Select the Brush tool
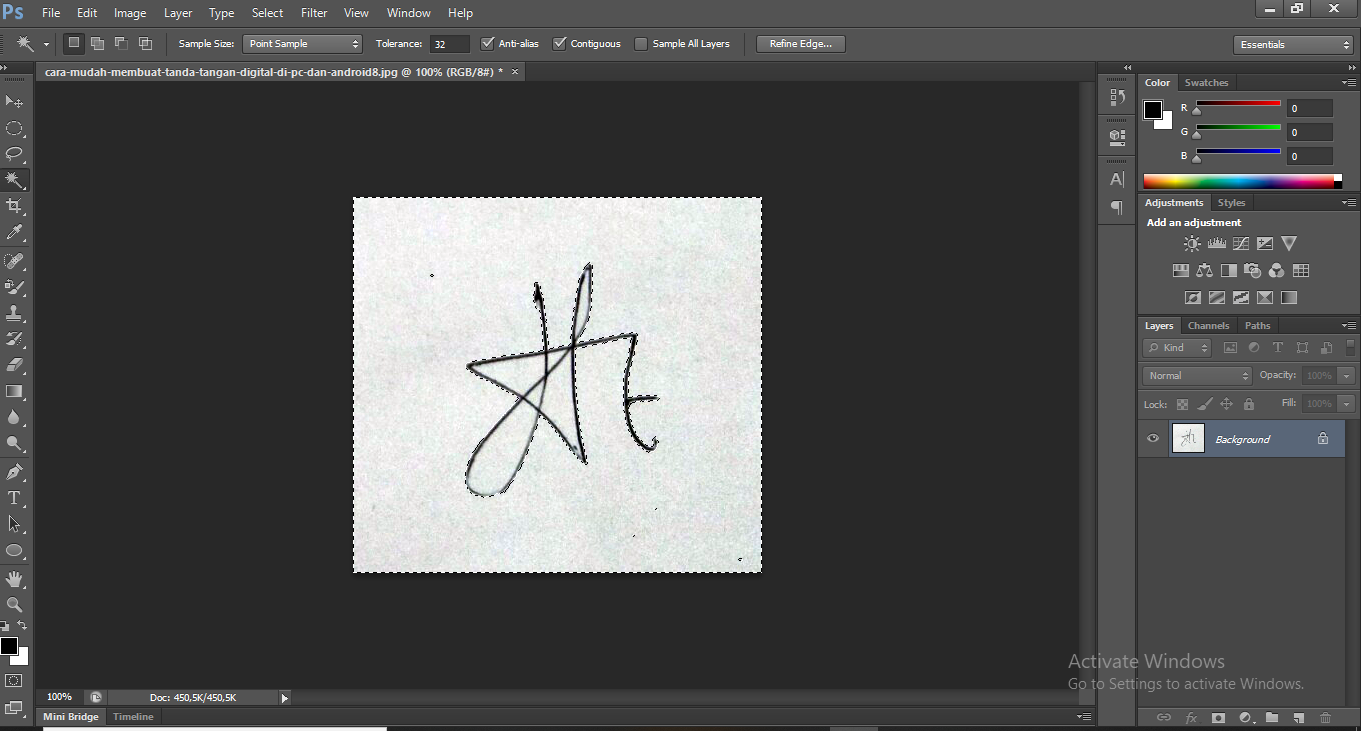Image resolution: width=1361 pixels, height=731 pixels. pos(14,287)
